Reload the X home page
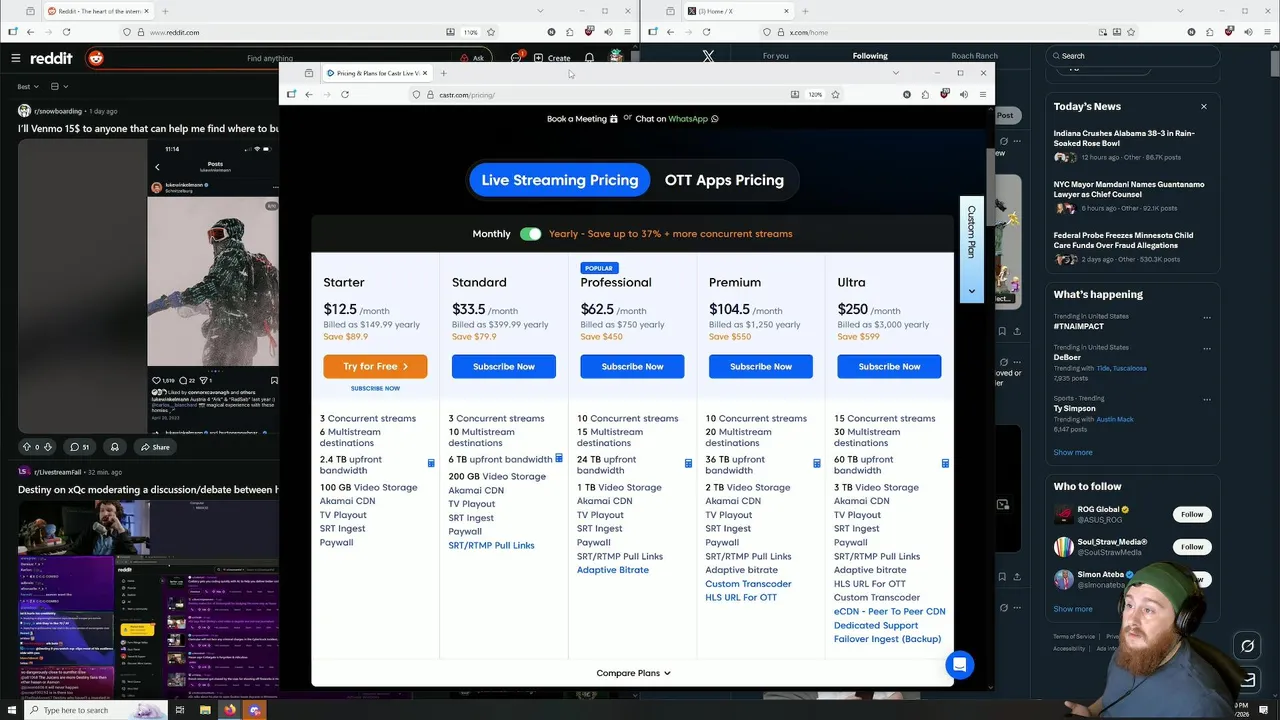The width and height of the screenshot is (1280, 720). click(706, 32)
